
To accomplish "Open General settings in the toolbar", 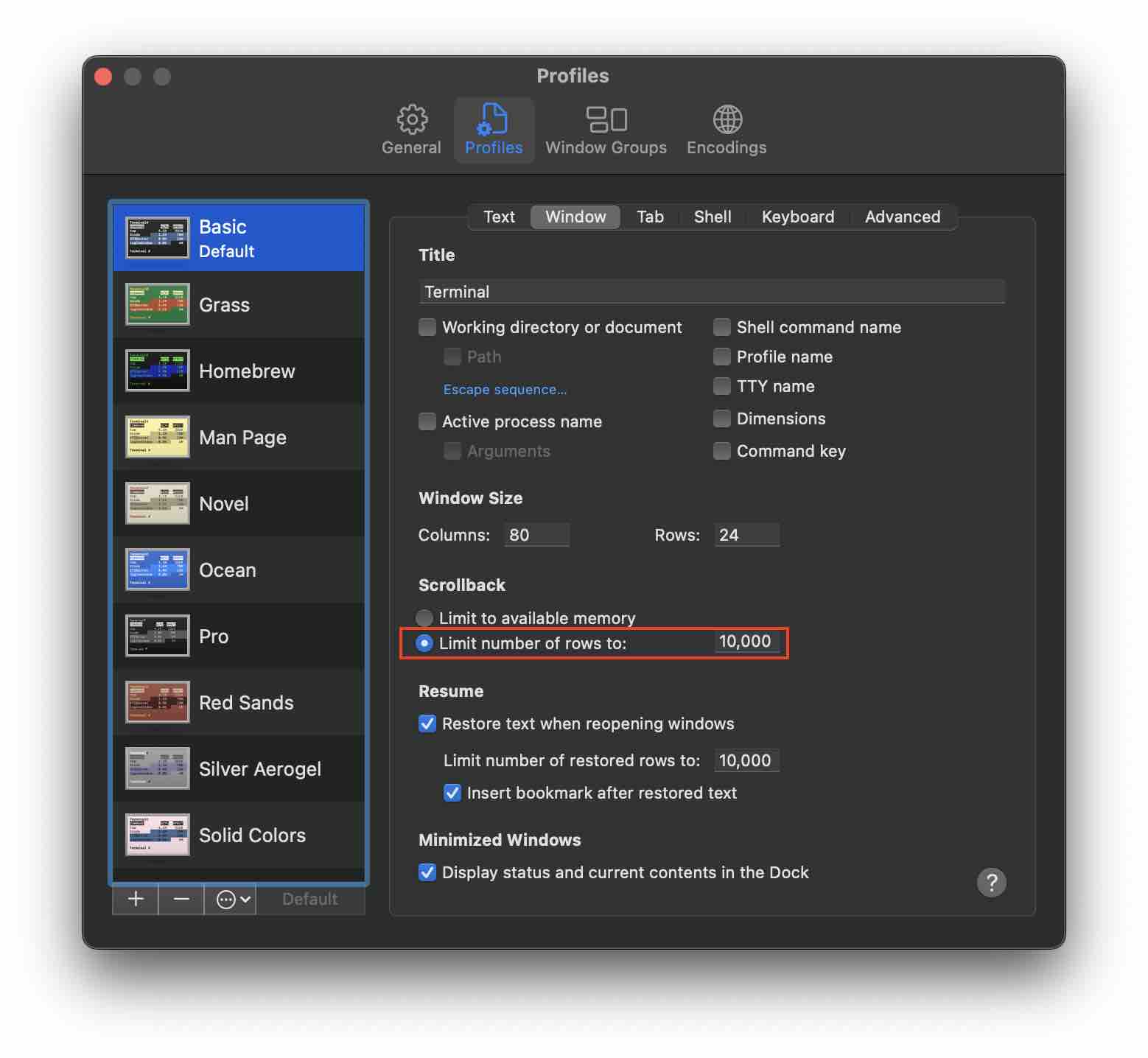I will tap(410, 130).
